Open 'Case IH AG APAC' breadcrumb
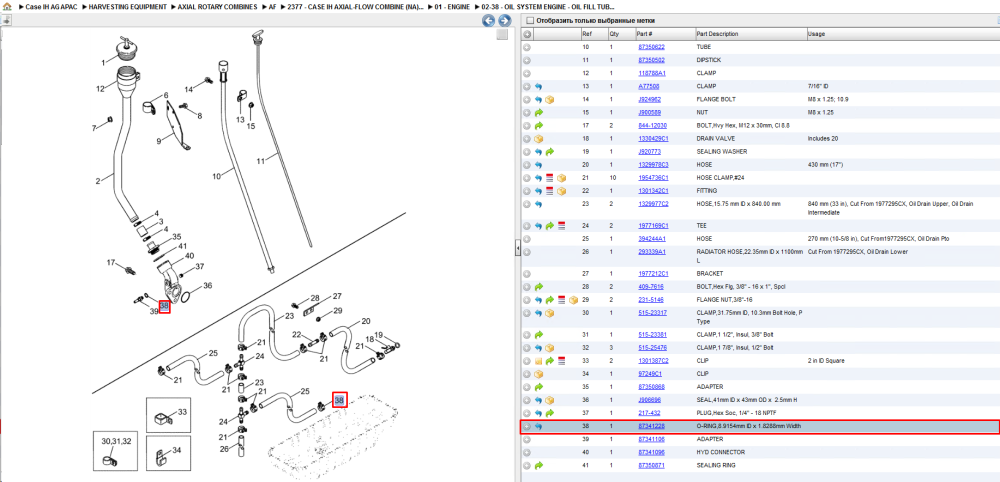 50,7
